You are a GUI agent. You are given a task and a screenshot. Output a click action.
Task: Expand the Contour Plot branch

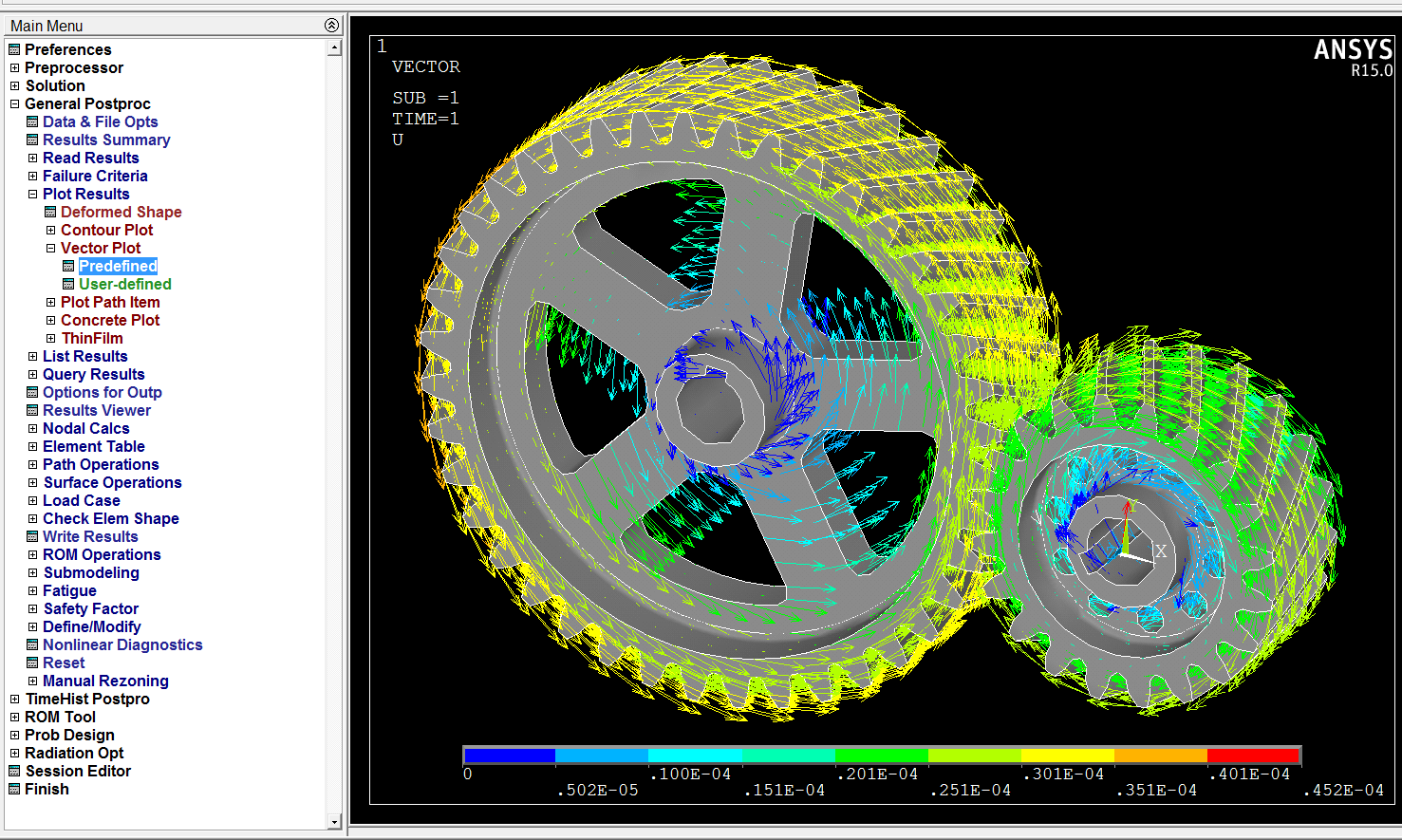click(x=50, y=230)
